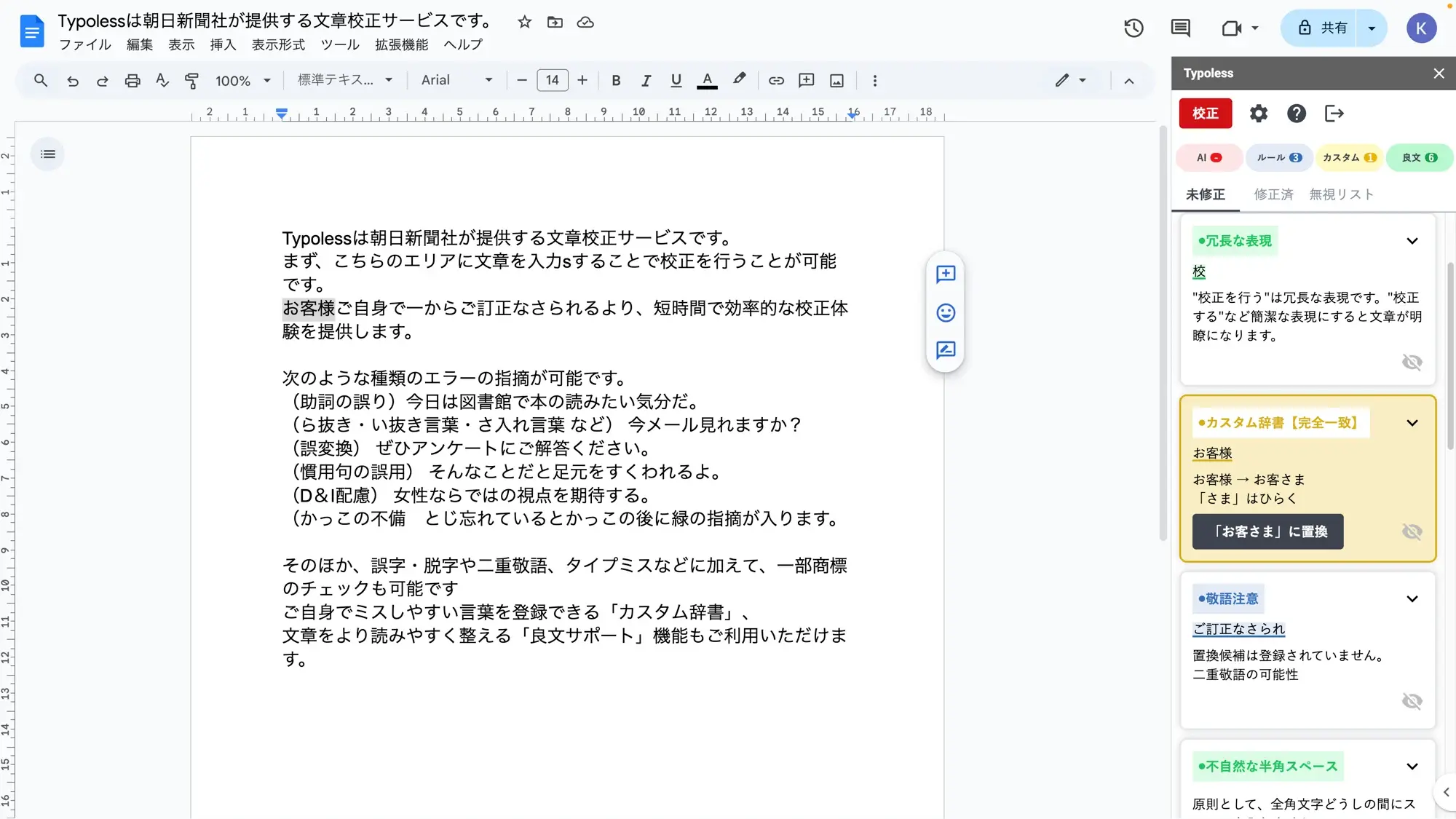Insert an image from the toolbar
Screen dimensions: 1456x819
(837, 80)
